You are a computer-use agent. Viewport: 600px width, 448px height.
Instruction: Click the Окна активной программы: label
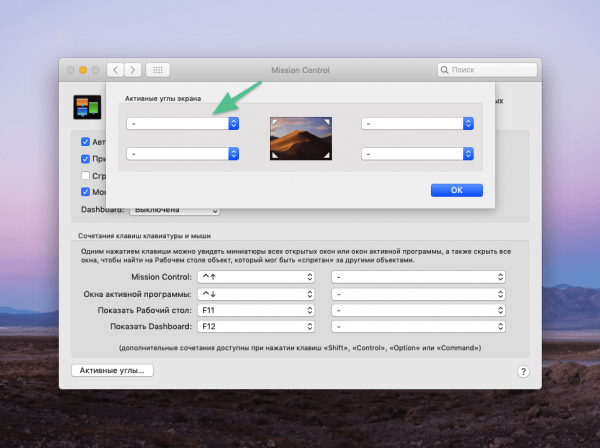click(x=137, y=294)
